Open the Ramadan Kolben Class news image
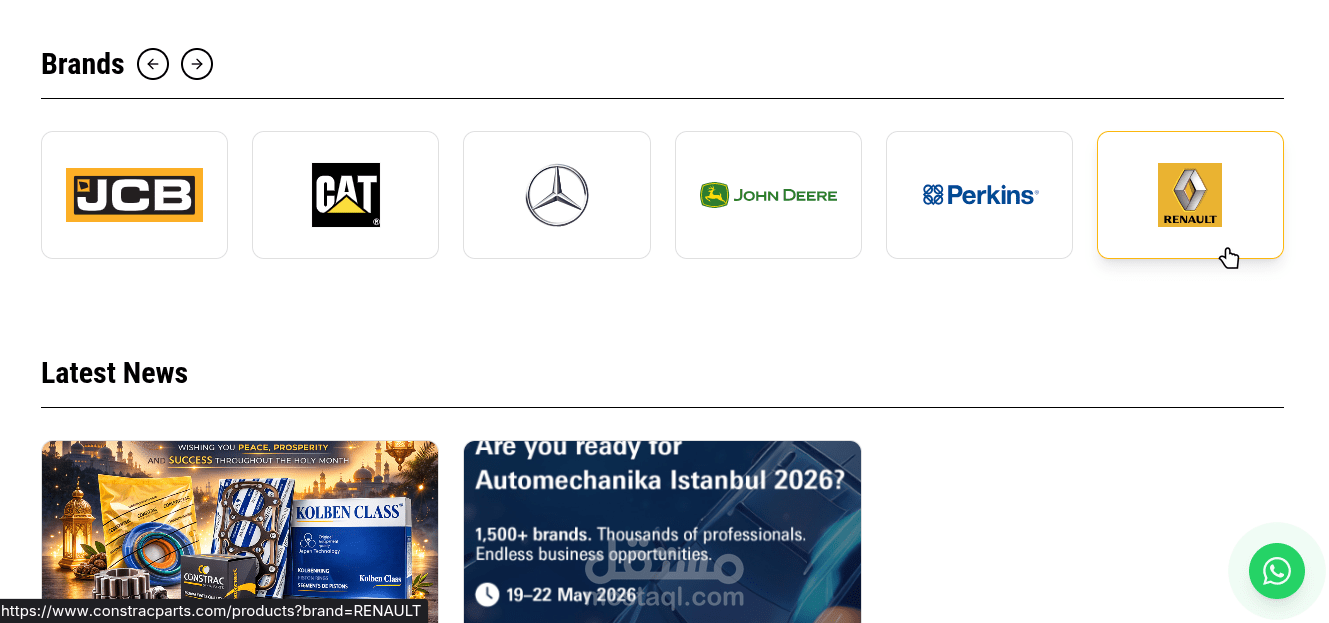Image resolution: width=1329 pixels, height=623 pixels. [240, 532]
